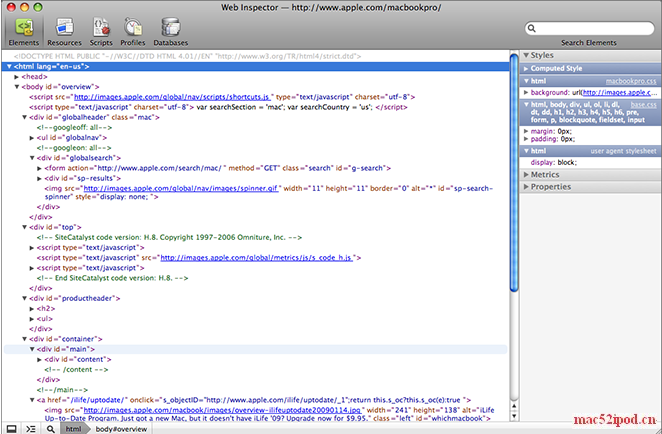662x434 pixels.
Task: Click the inspect element magnifier in status bar
Action: coord(50,429)
